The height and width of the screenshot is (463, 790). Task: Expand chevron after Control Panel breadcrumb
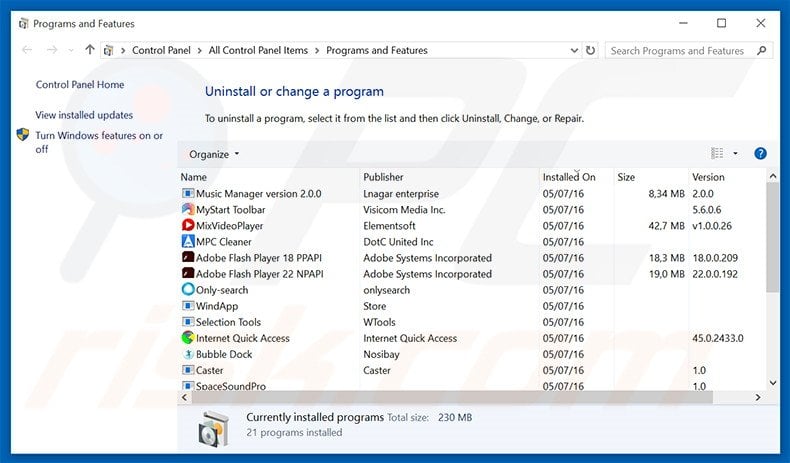(200, 50)
